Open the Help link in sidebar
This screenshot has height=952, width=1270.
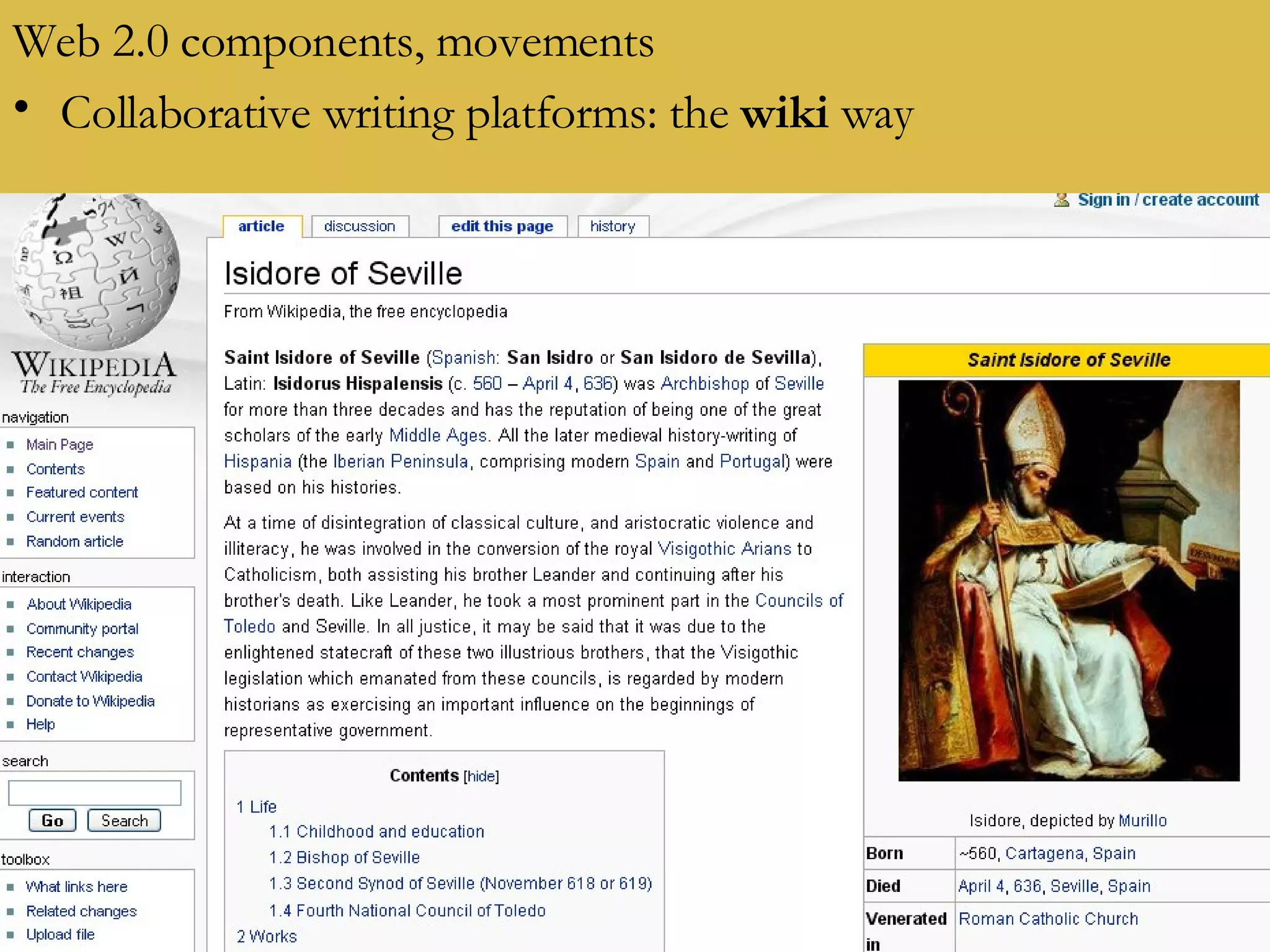40,724
